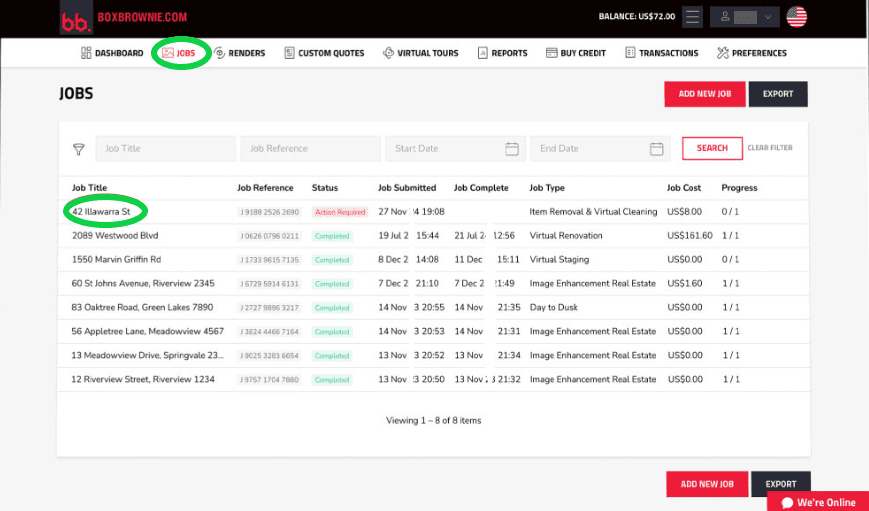Screen dimensions: 869x511
Task: Open the End Date calendar icon
Action: [x=656, y=149]
